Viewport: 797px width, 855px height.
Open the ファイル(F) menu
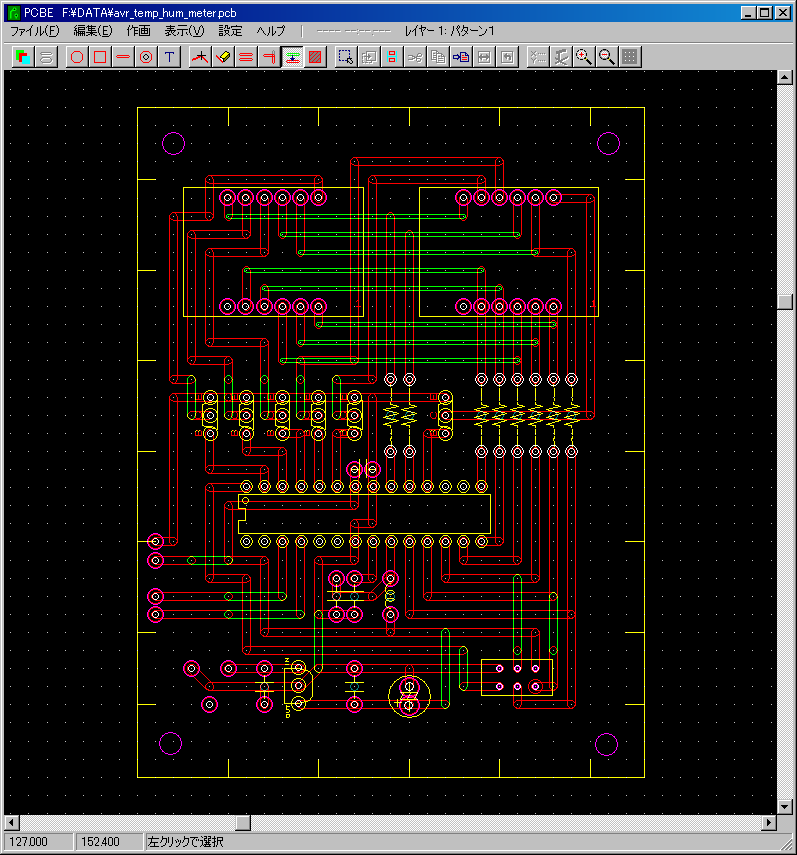point(35,31)
